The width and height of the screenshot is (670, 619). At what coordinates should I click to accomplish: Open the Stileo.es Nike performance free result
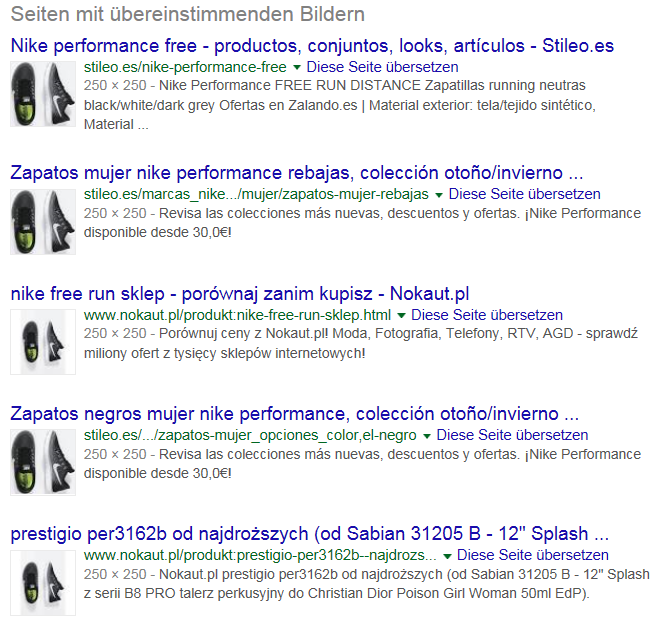coord(312,46)
